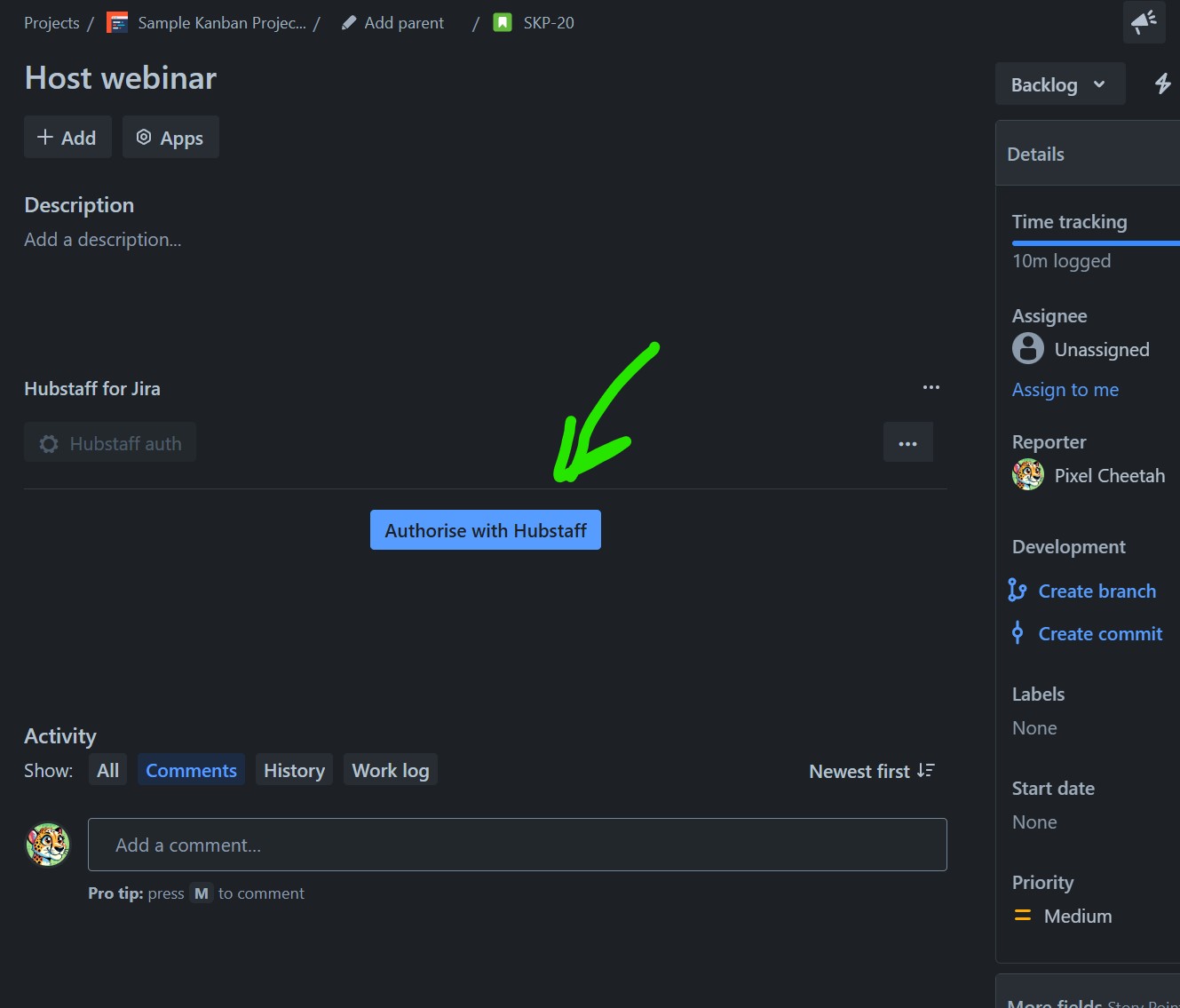The width and height of the screenshot is (1180, 1008).
Task: Click the pencil icon beside Add parent
Action: pyautogui.click(x=349, y=23)
